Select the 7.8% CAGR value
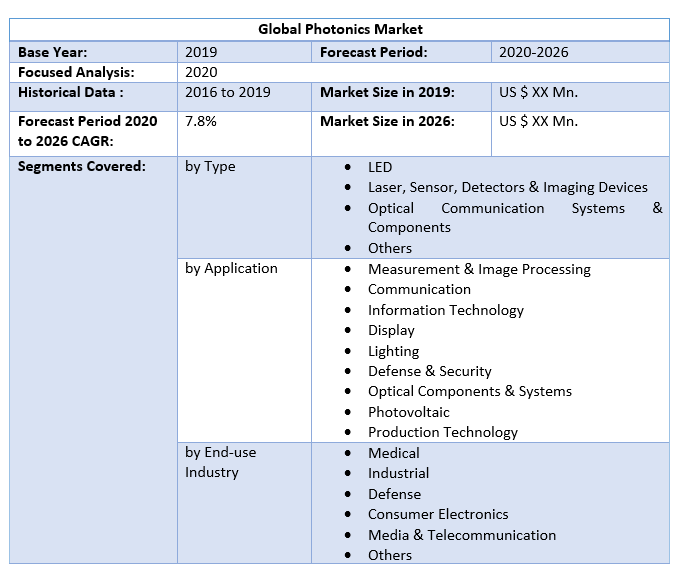Screen dimensions: 687x577 pos(203,121)
